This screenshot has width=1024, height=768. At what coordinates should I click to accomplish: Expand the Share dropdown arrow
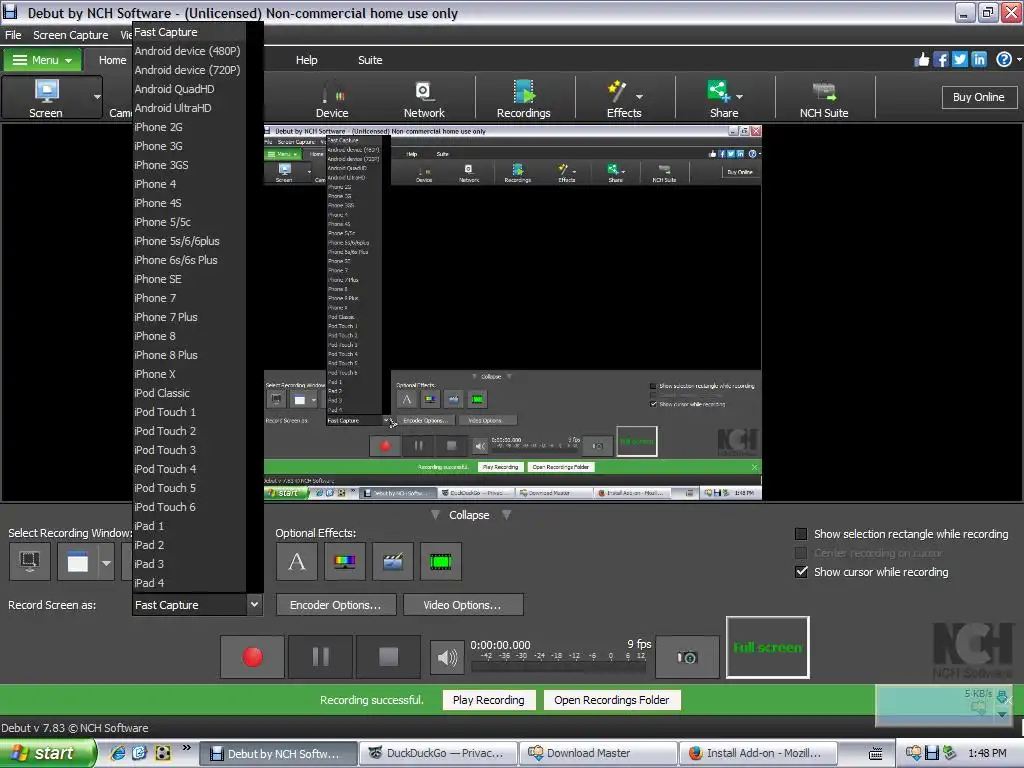739,97
